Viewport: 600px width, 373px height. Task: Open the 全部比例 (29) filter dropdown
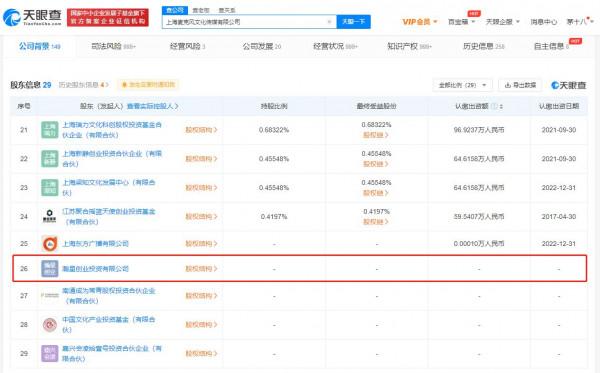(463, 85)
